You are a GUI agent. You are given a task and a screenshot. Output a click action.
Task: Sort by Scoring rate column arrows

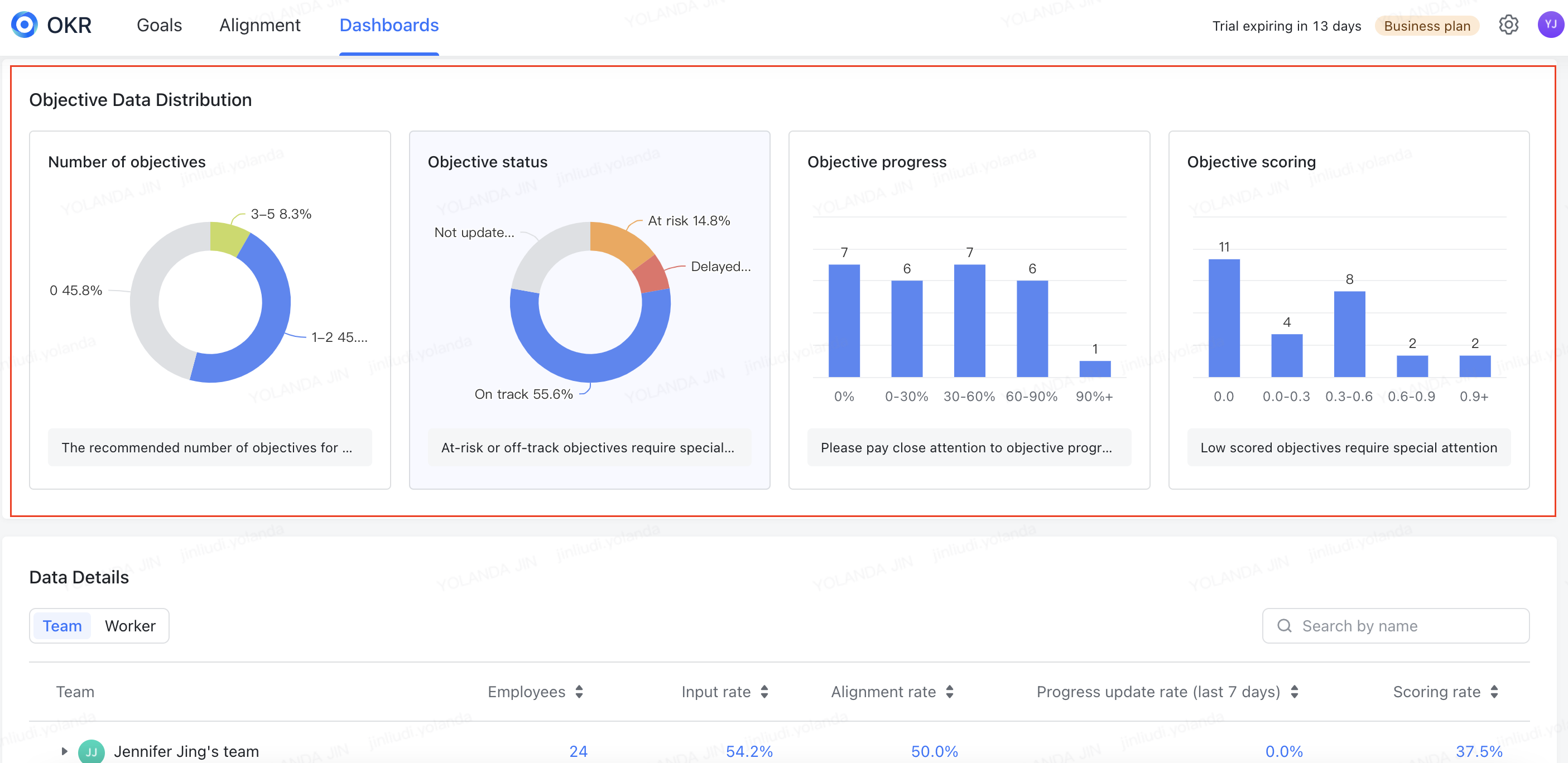tap(1494, 692)
